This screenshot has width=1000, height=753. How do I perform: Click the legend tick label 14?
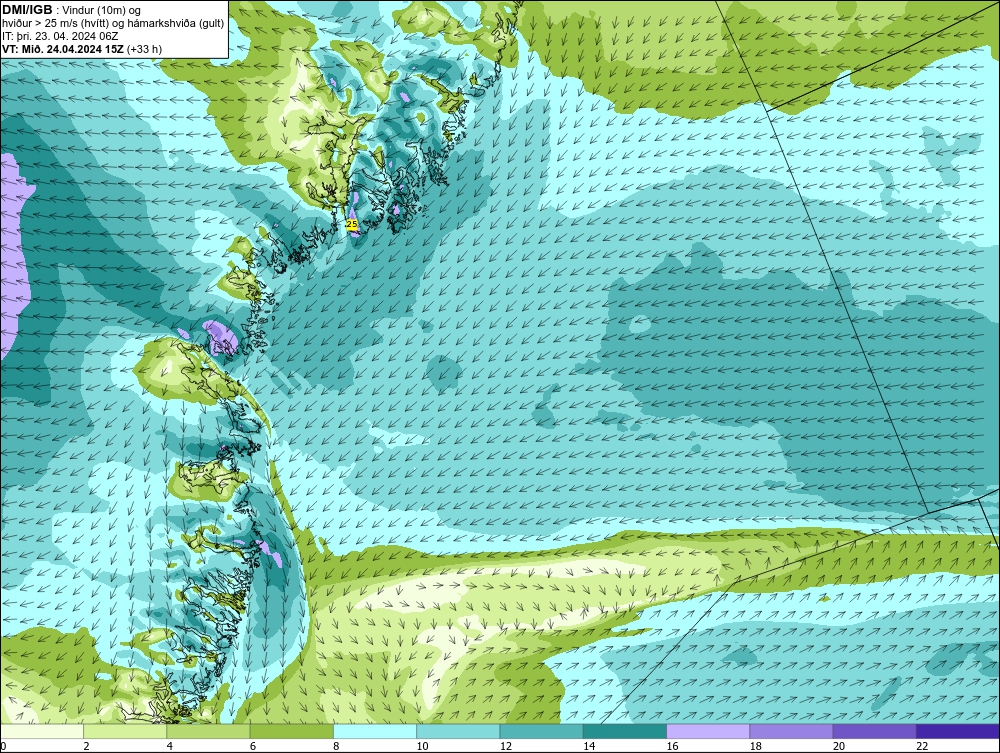coord(589,747)
